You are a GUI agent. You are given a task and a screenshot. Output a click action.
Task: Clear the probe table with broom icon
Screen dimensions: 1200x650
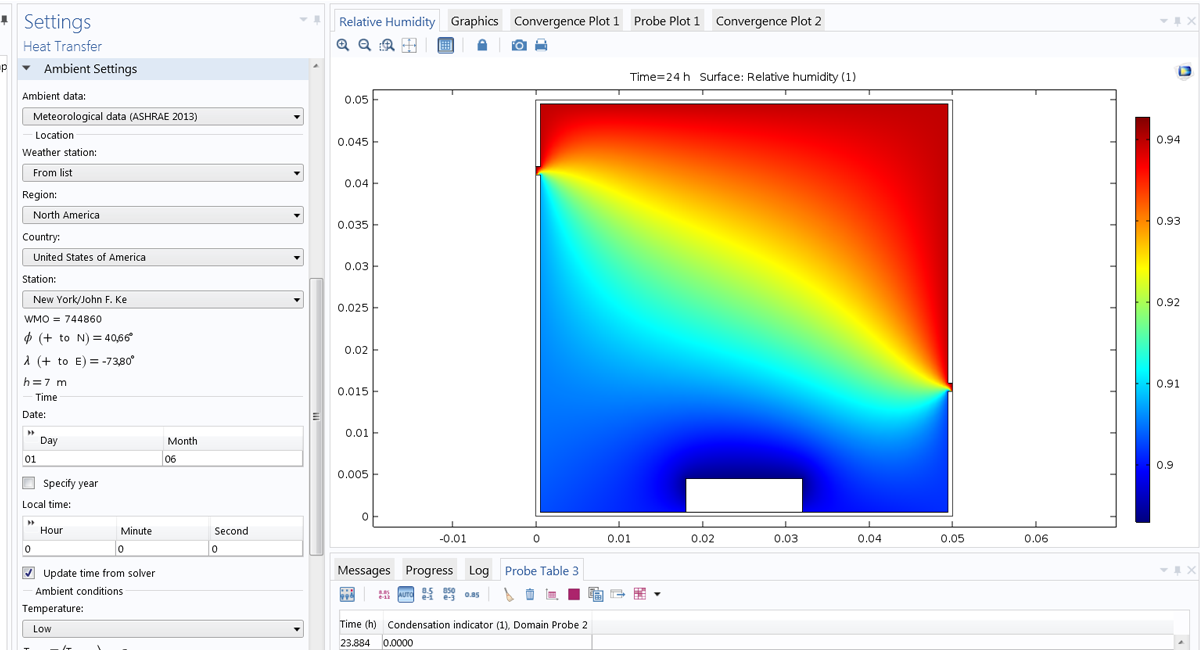click(x=508, y=594)
